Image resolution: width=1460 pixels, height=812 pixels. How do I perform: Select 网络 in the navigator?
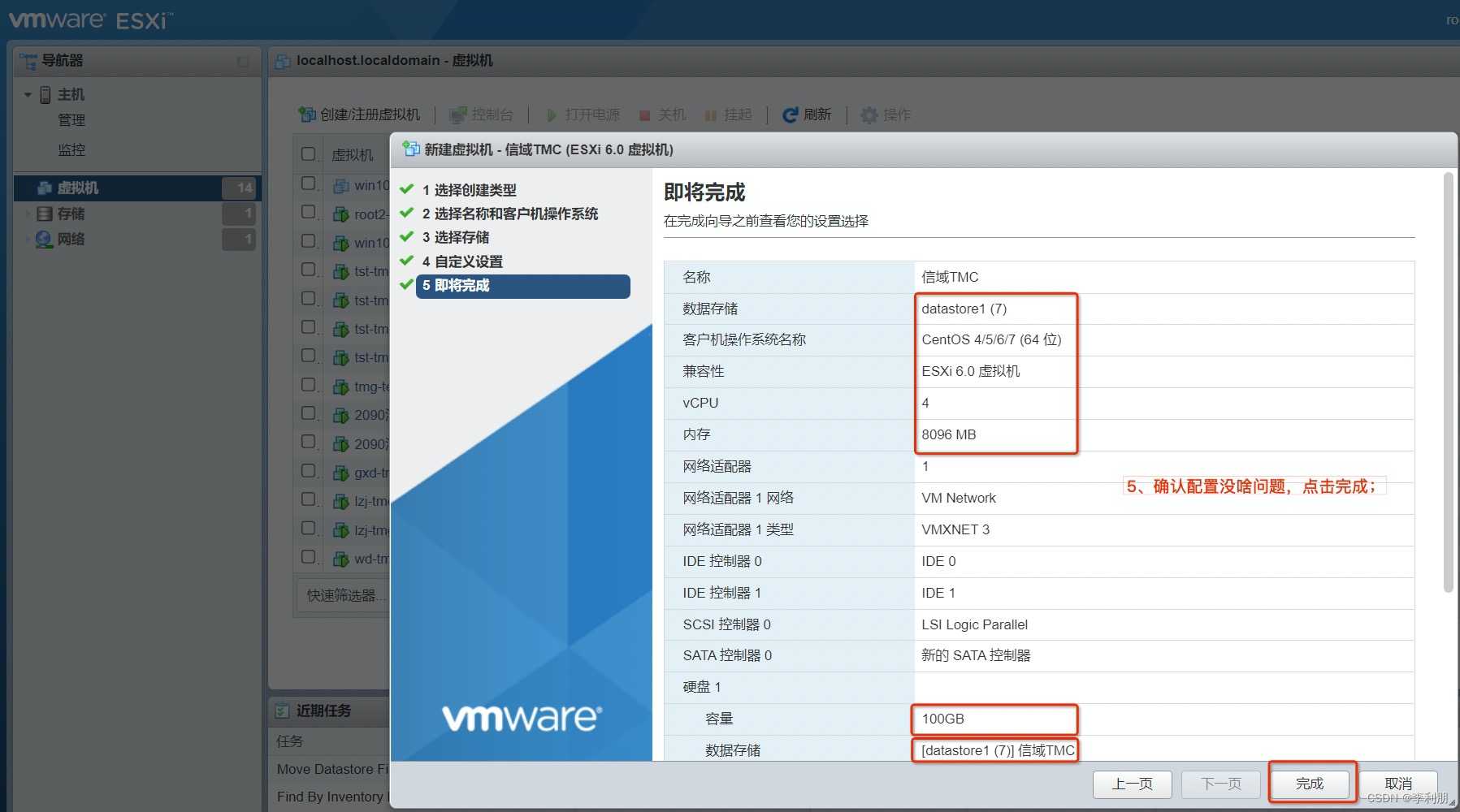pyautogui.click(x=71, y=240)
